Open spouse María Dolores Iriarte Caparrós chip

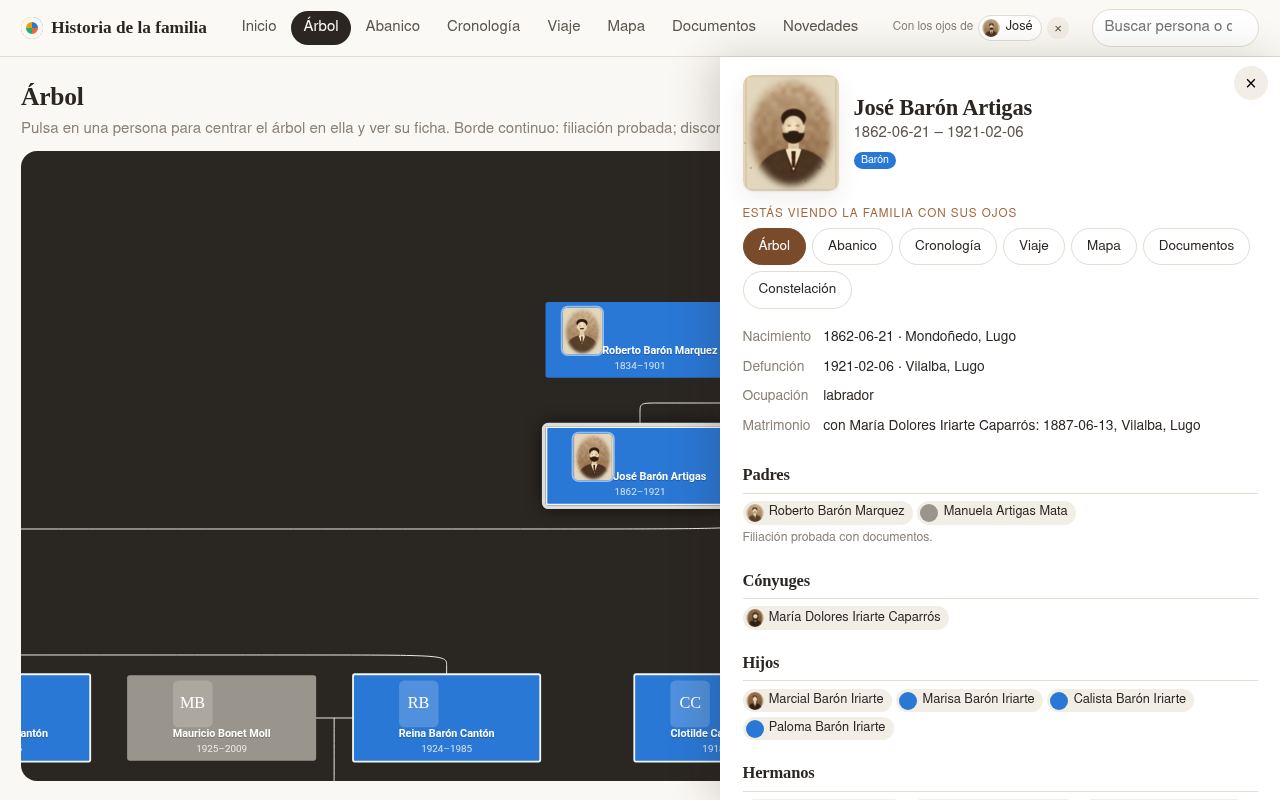[x=845, y=618]
